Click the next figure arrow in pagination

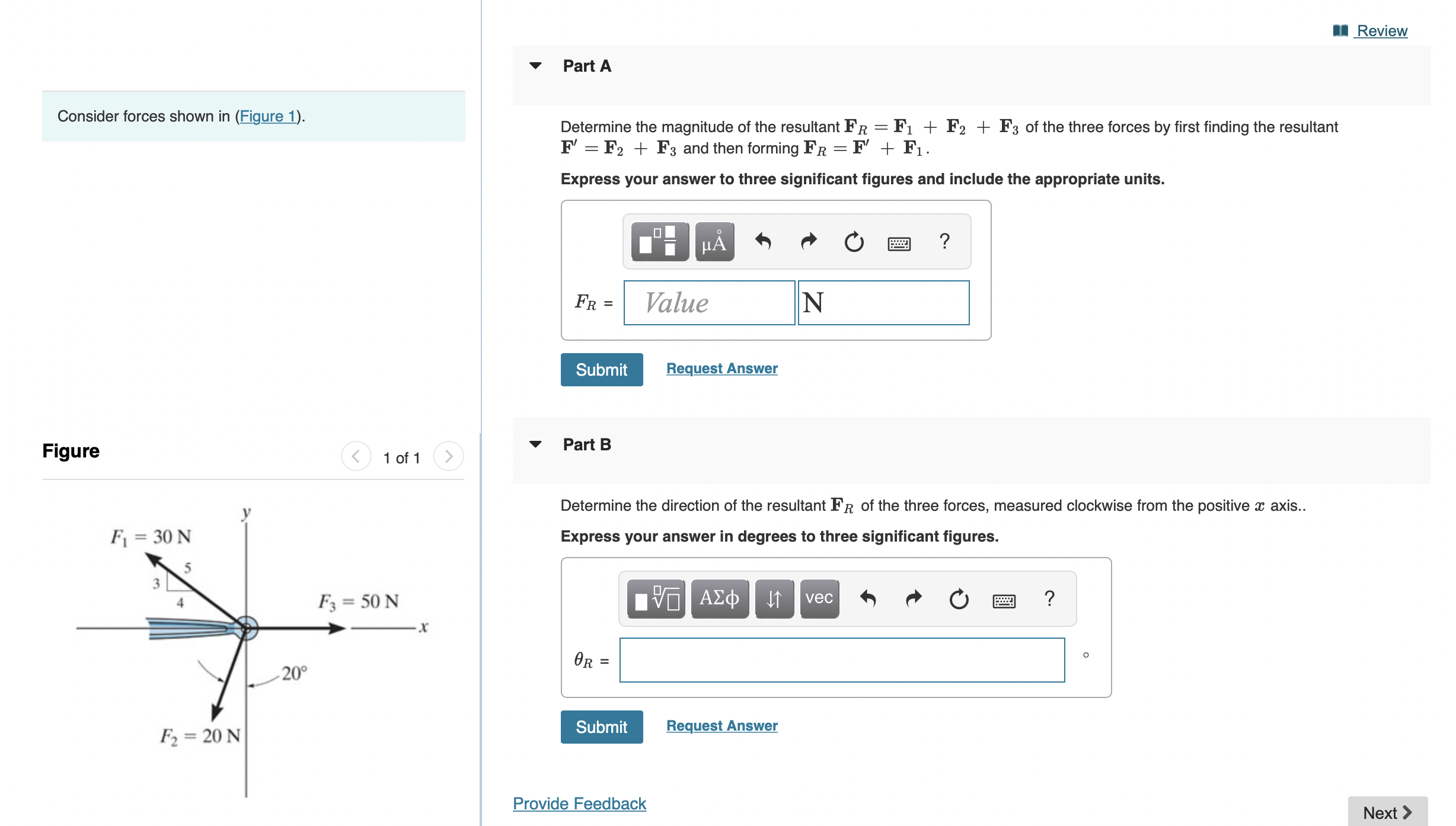(449, 456)
